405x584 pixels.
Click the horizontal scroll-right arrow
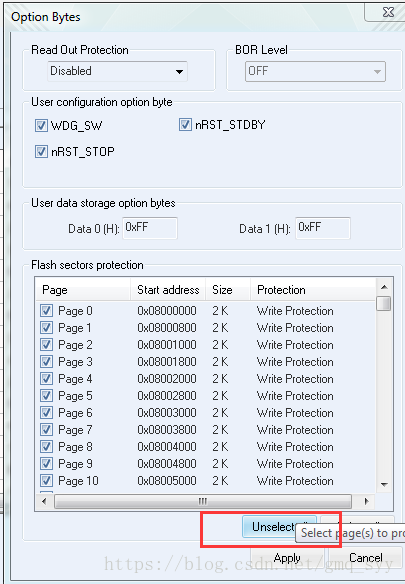click(367, 501)
